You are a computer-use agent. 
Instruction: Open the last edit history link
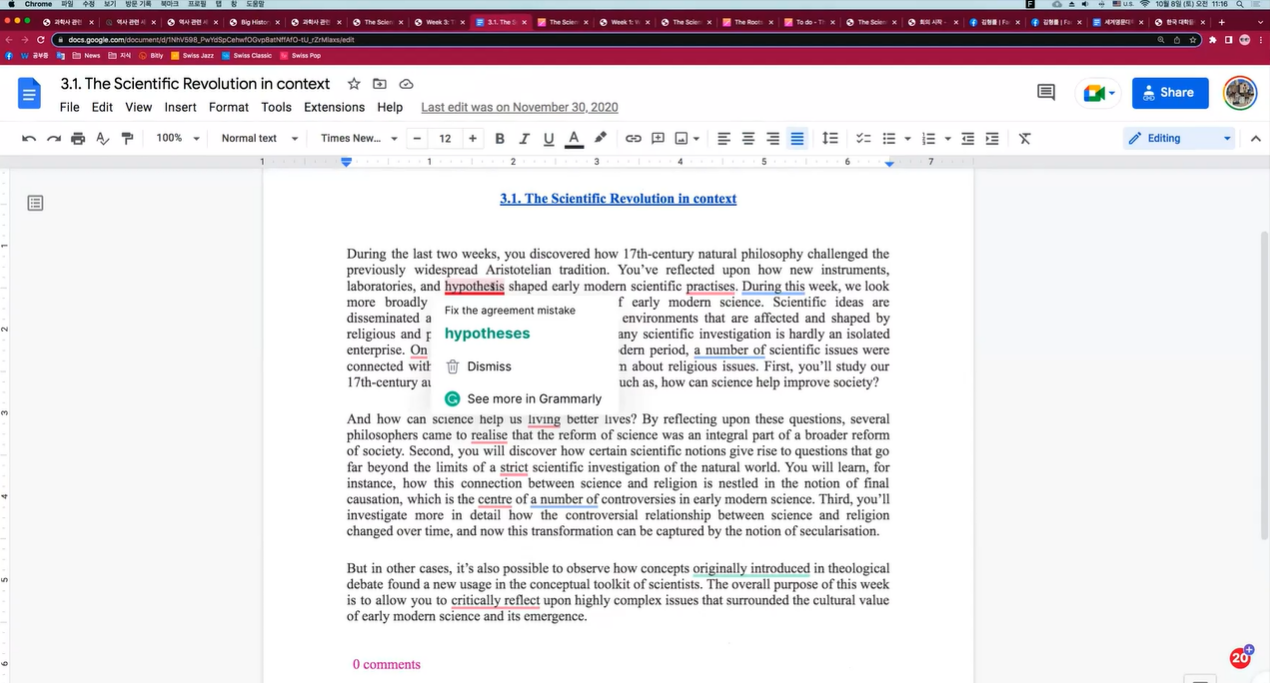[x=519, y=107]
